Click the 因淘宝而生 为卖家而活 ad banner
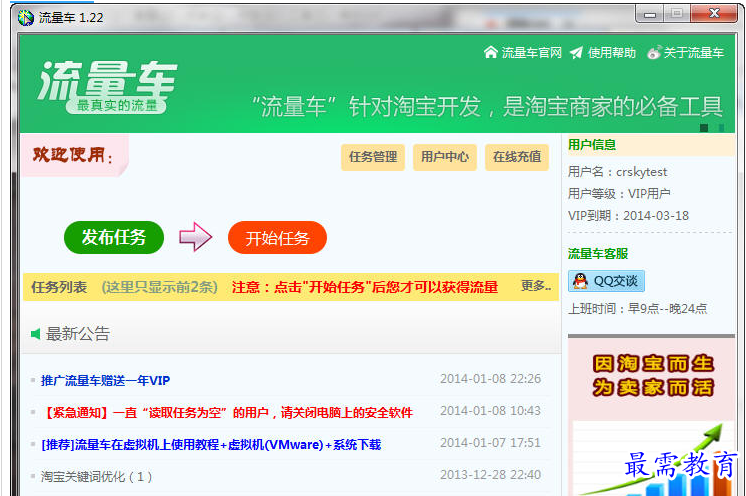Viewport: 746px width, 496px height. click(x=651, y=416)
